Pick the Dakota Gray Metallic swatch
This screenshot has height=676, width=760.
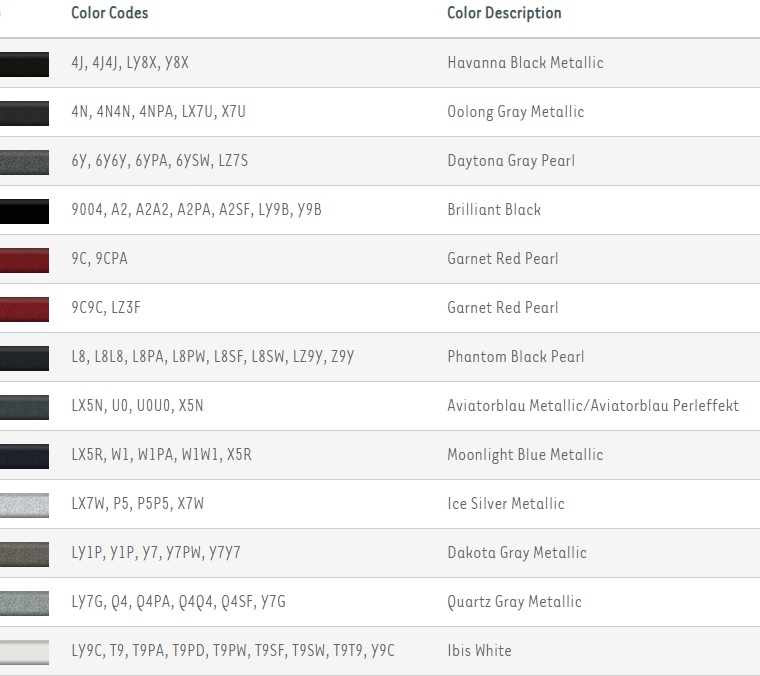[x=24, y=553]
